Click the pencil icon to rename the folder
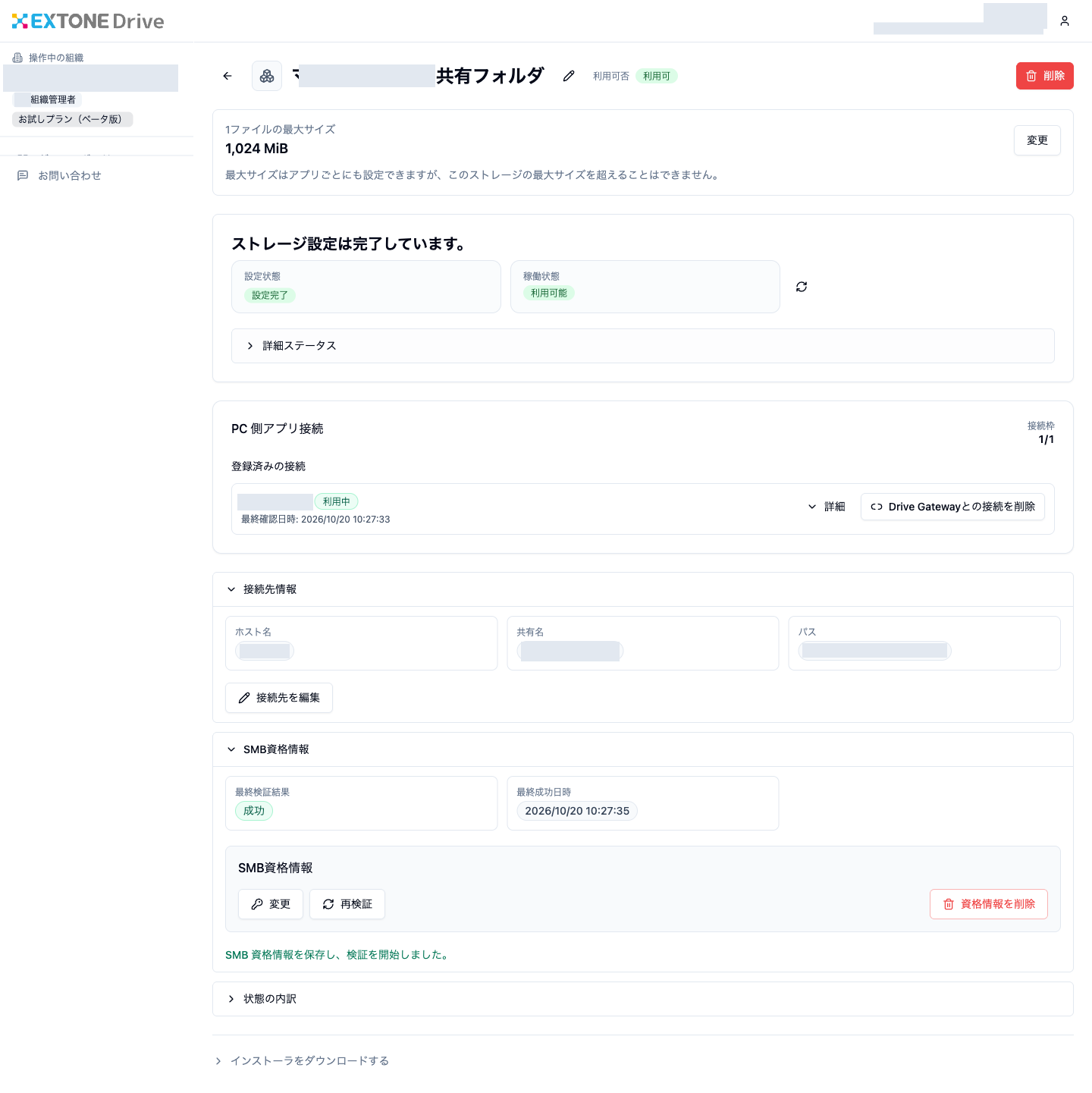Viewport: 1092px width, 1093px height. pos(569,76)
